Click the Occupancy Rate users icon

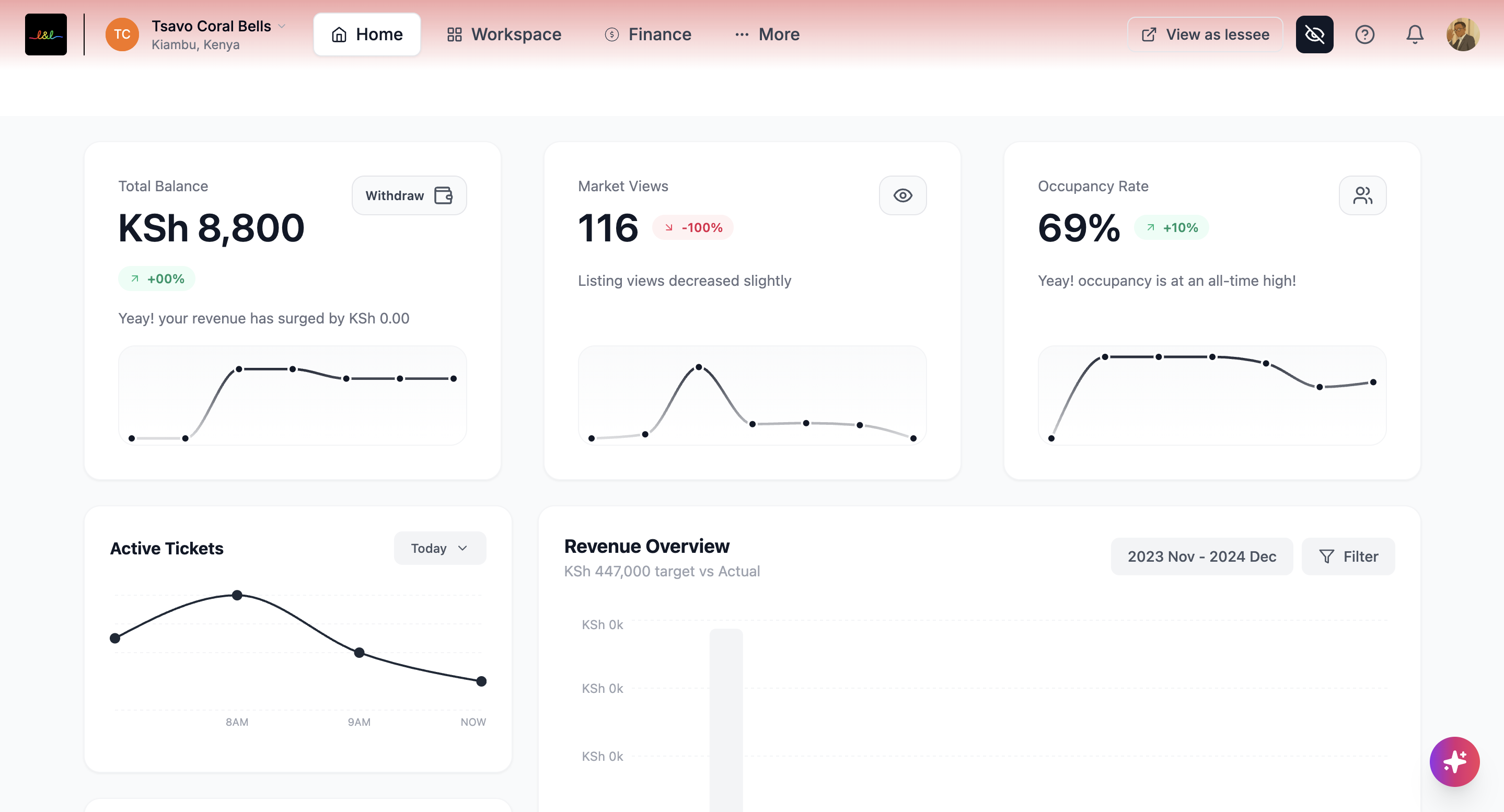1362,195
